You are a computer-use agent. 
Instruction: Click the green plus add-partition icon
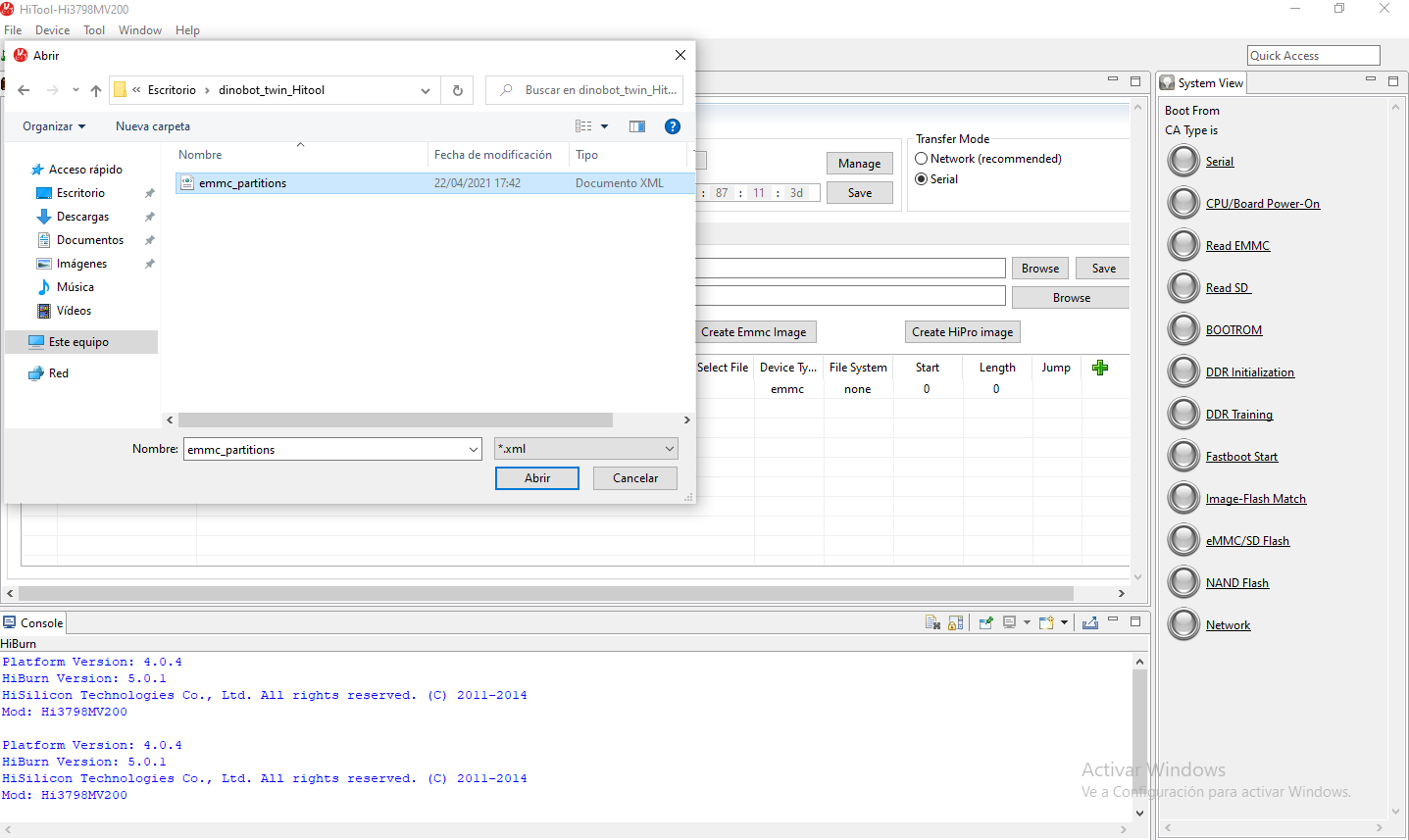coord(1099,368)
